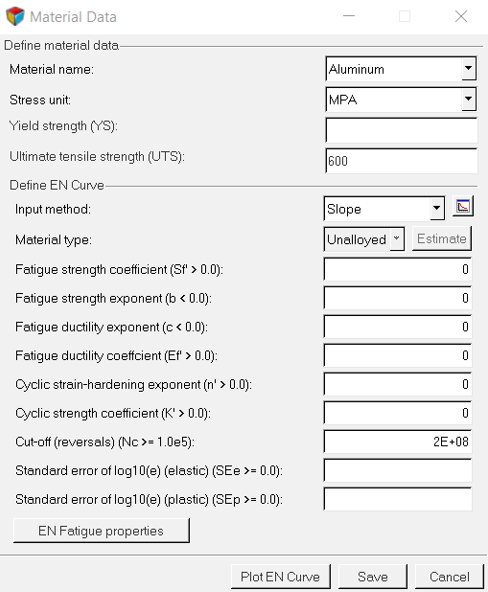488x592 pixels.
Task: Select the SEe elastic standard error field
Action: (x=397, y=470)
